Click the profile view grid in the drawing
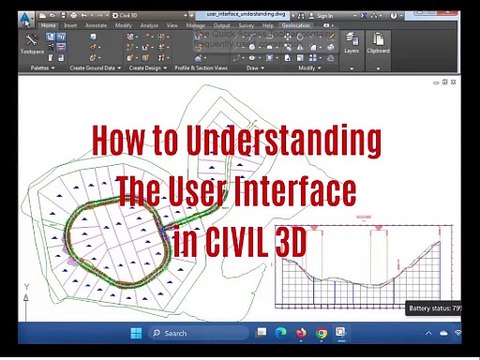 (363, 267)
